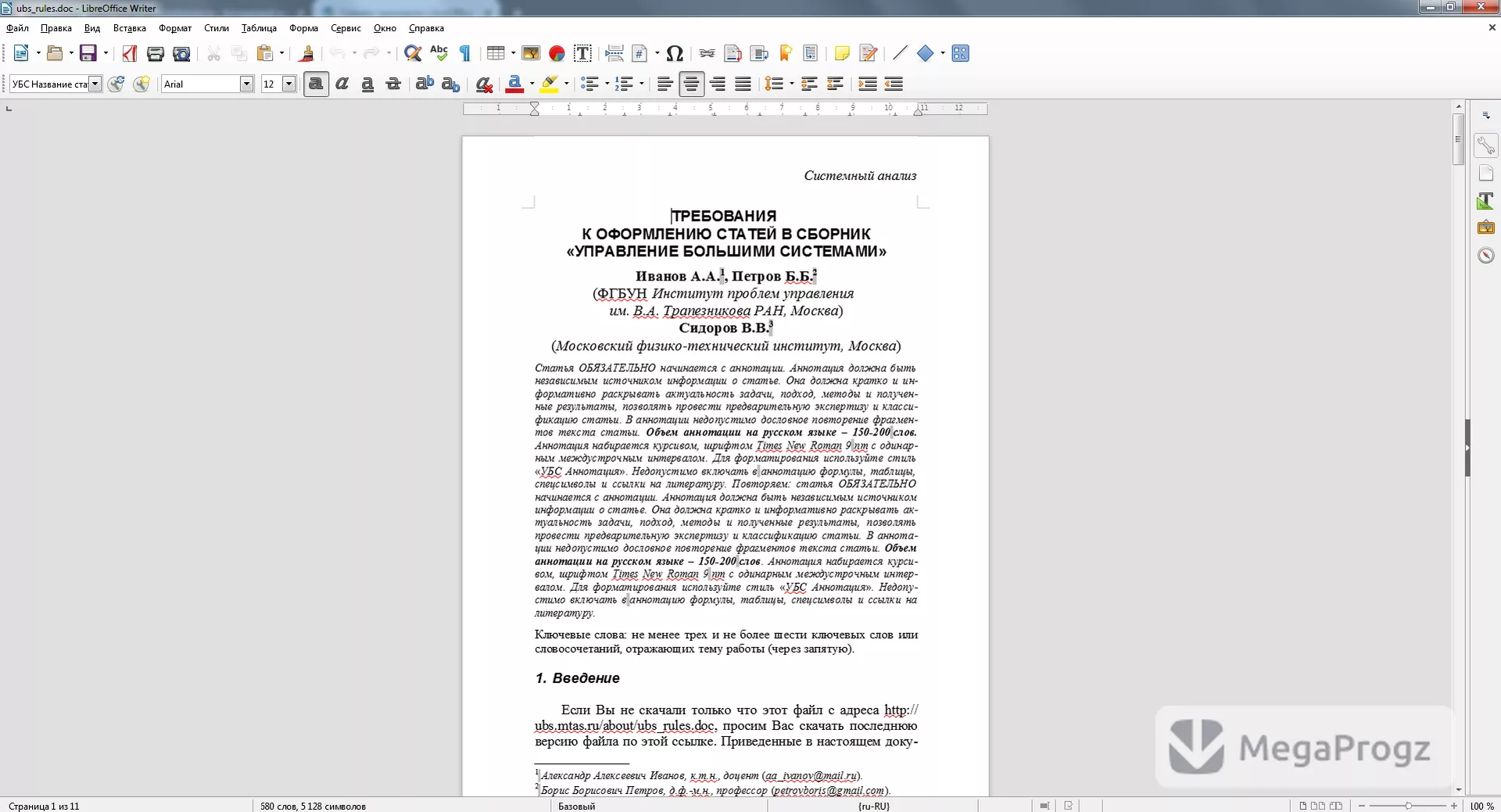This screenshot has width=1501, height=812.
Task: Click the Paste clipboard icon
Action: pos(265,53)
